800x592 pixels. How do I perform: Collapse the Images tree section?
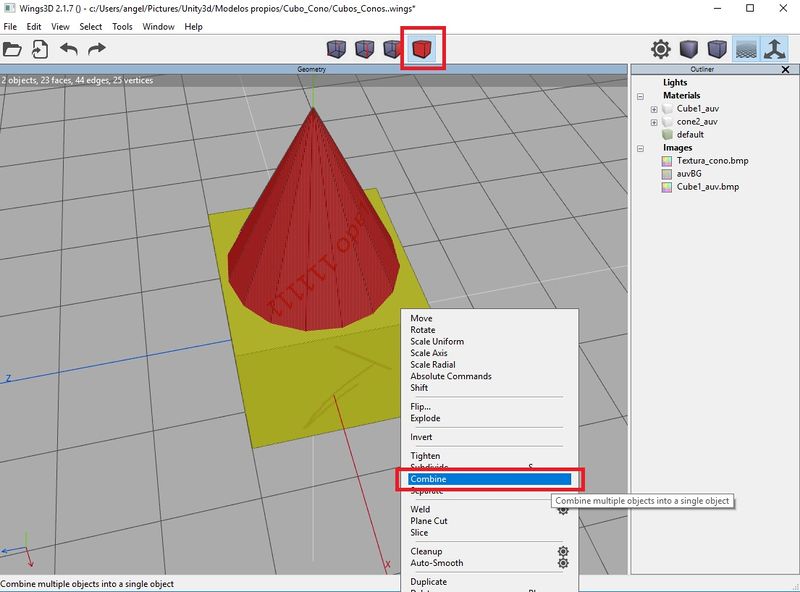[x=640, y=149]
